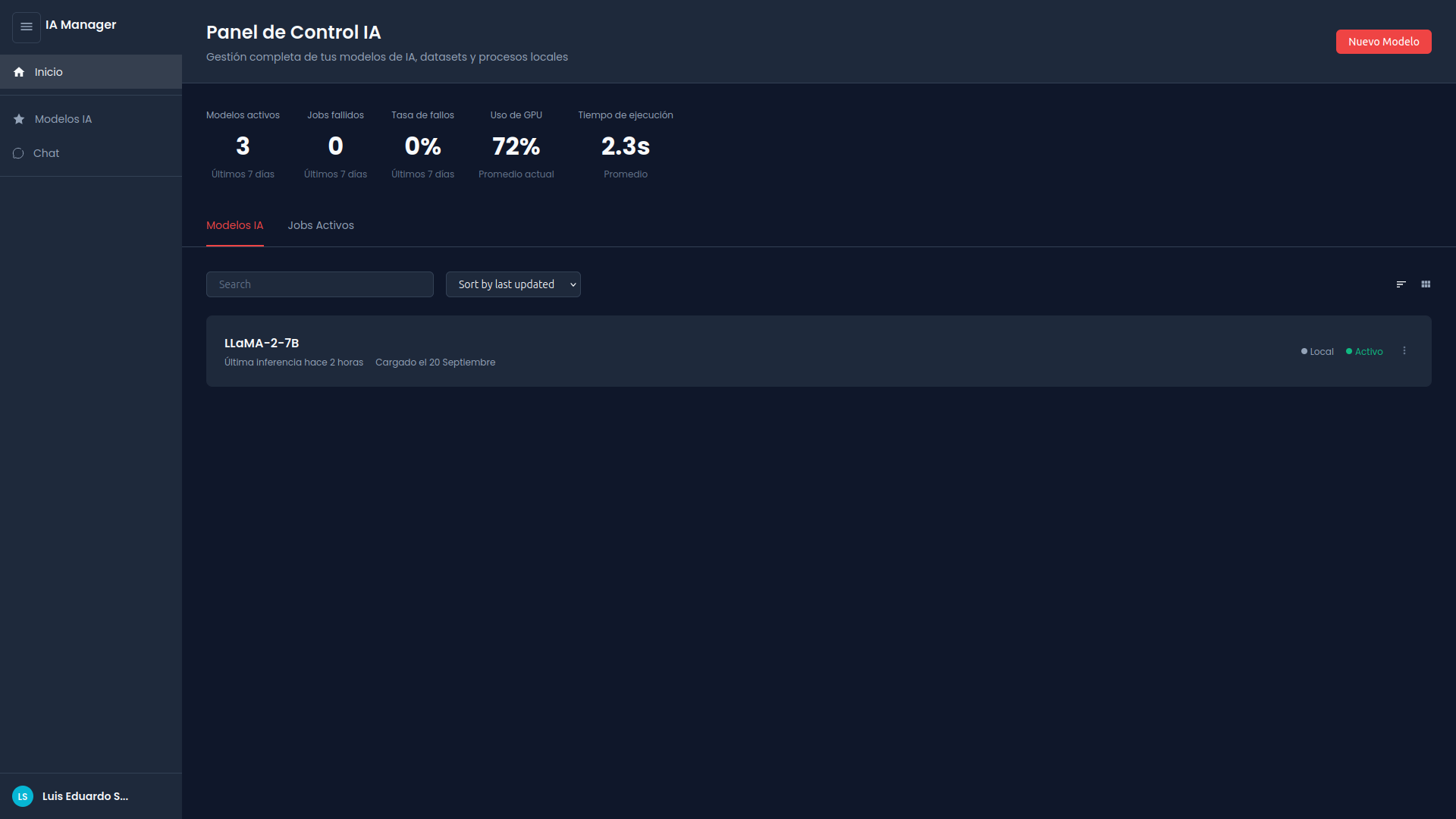Click the Activo status badge

1364,352
